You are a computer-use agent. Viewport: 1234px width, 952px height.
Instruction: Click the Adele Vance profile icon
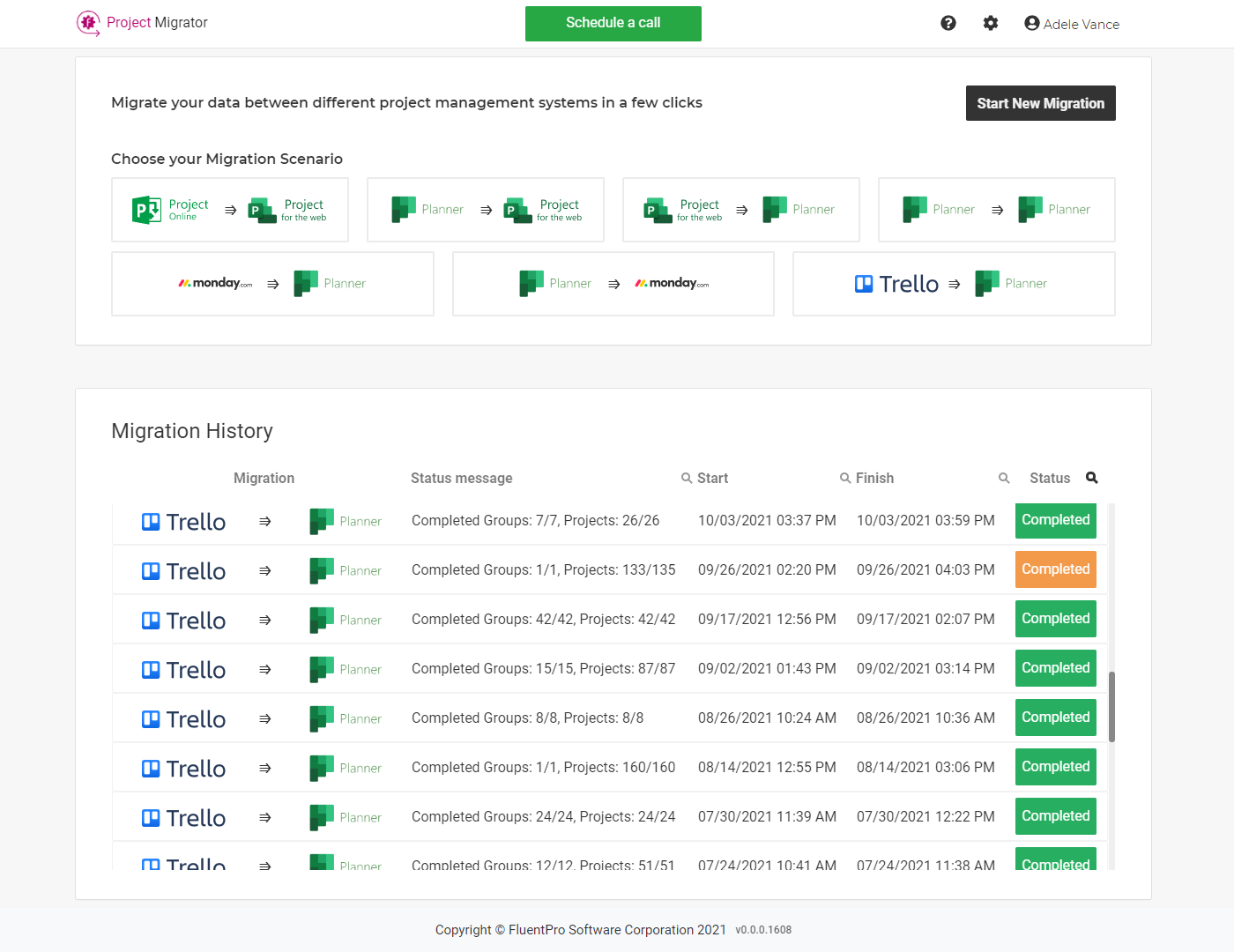[1031, 23]
